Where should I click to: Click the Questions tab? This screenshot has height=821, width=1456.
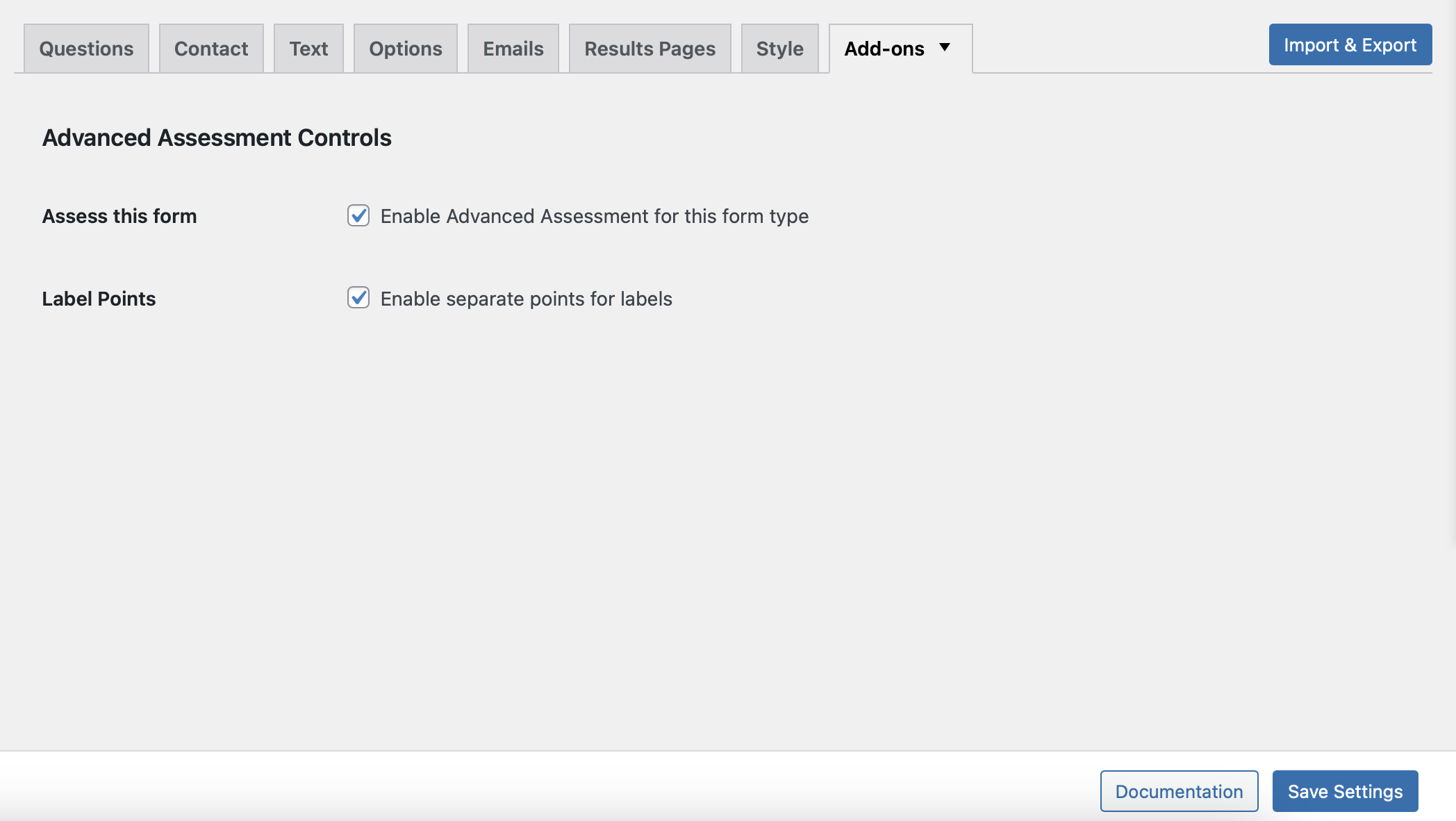click(x=87, y=48)
